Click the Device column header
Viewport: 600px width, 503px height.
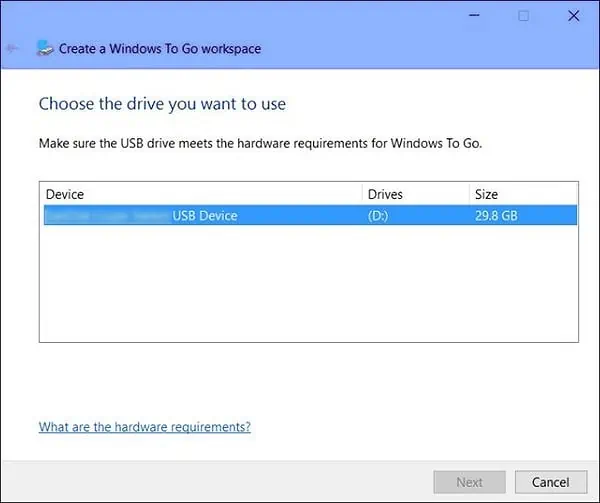point(203,194)
